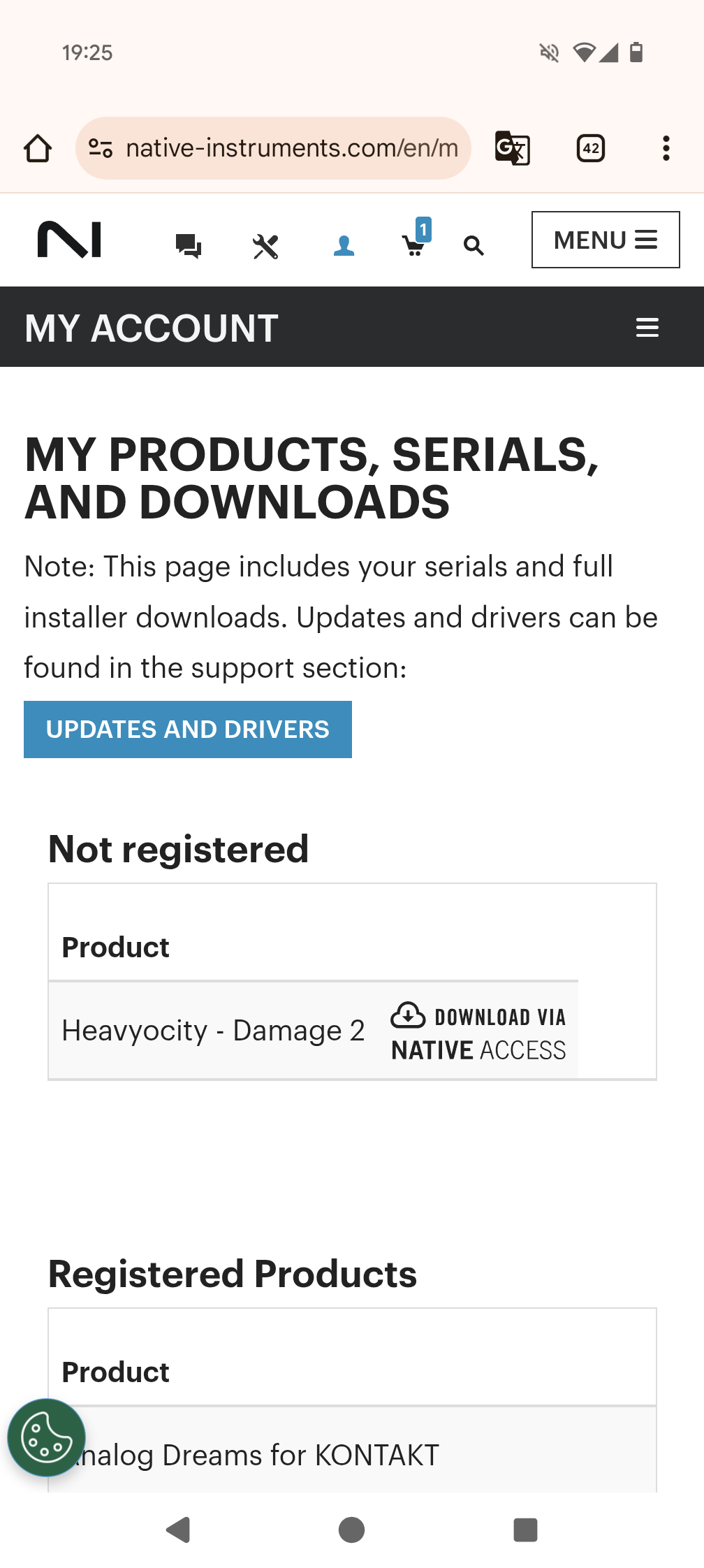704x1568 pixels.
Task: Open the tab switcher showing 42
Action: [x=591, y=148]
